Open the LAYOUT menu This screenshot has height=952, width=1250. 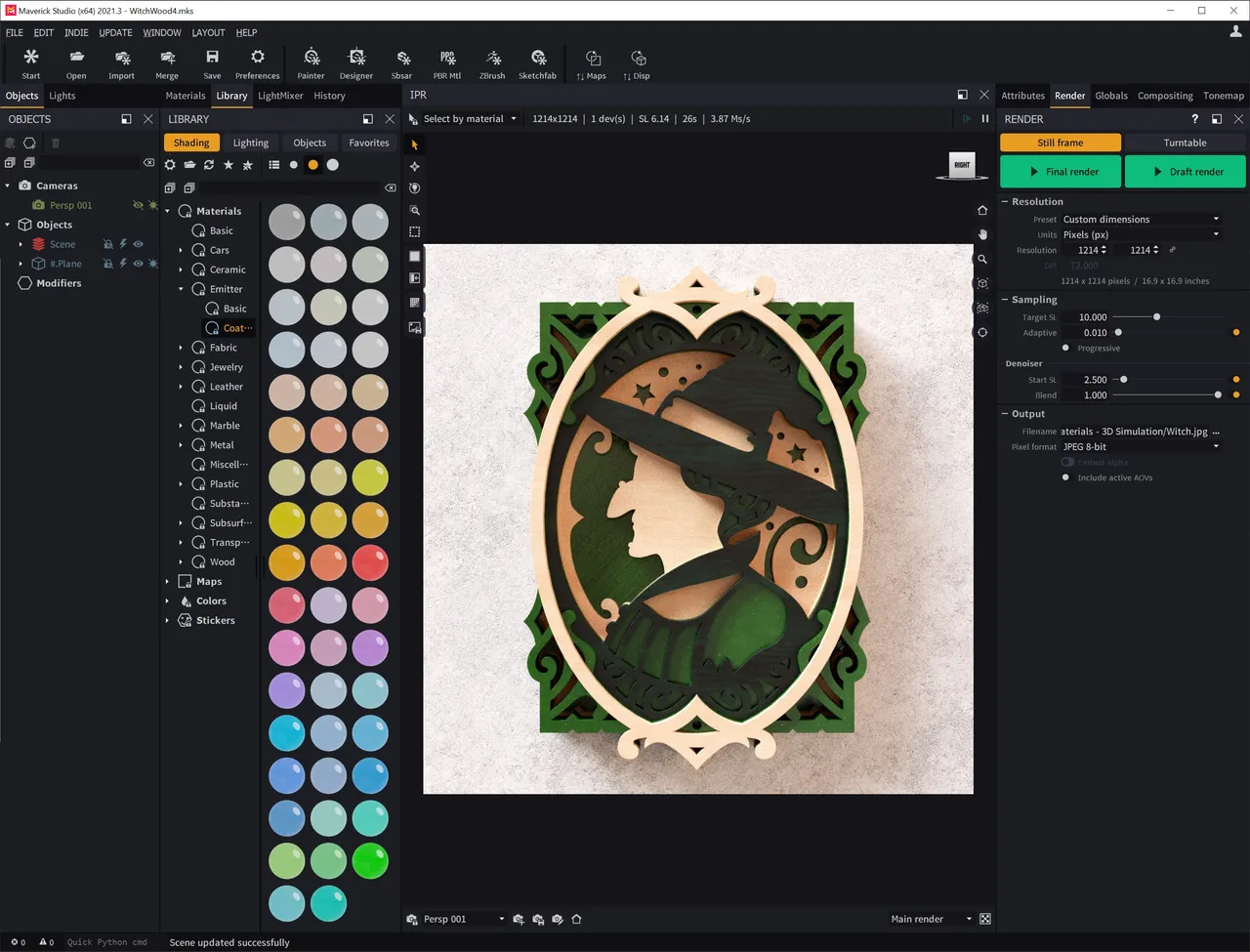point(208,32)
